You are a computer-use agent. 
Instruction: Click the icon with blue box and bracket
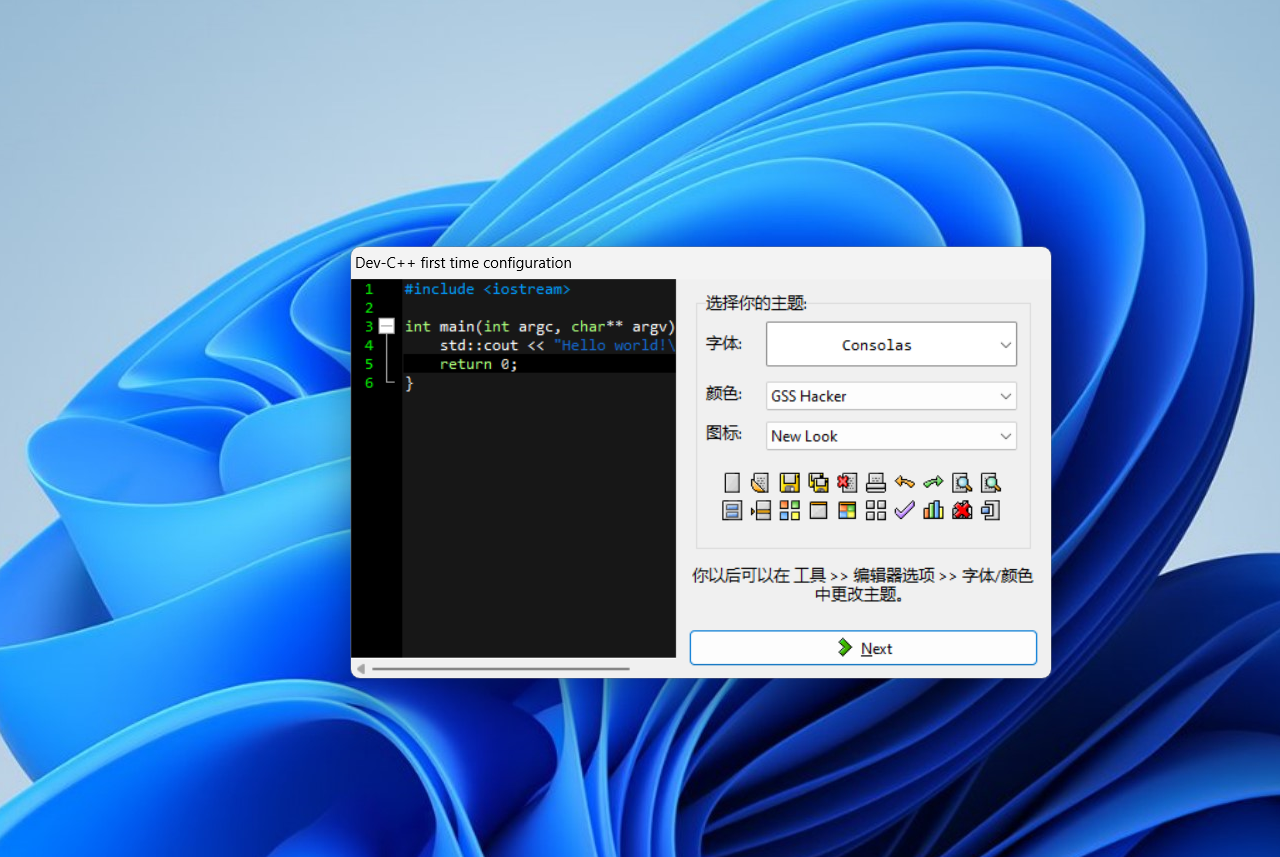[x=991, y=511]
